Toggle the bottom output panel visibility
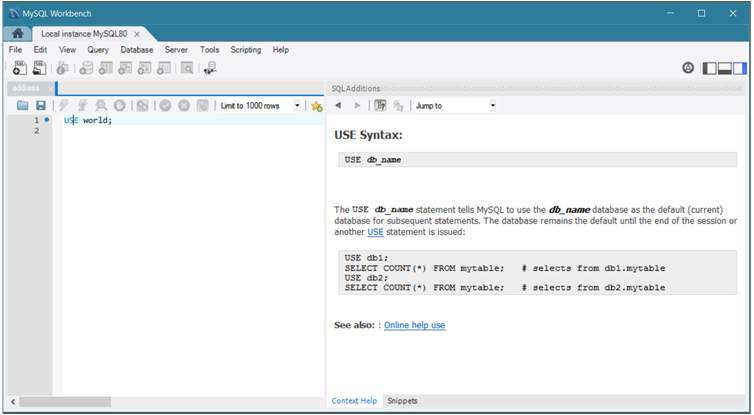This screenshot has width=754, height=415. (724, 68)
